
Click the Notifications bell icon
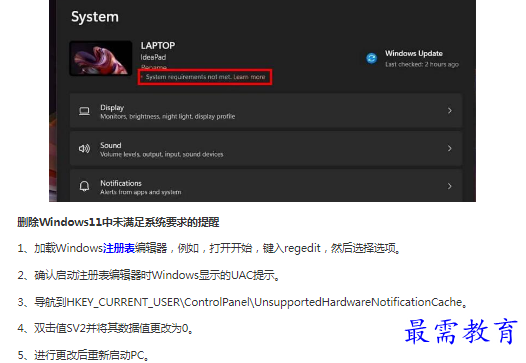pyautogui.click(x=84, y=186)
